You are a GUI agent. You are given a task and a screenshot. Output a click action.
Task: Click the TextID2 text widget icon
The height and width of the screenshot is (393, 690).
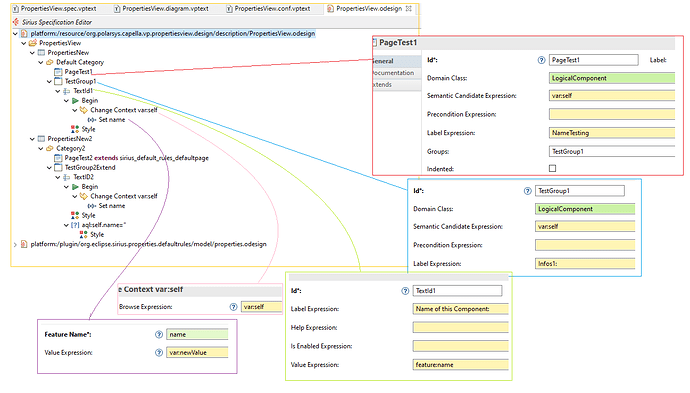[66, 177]
